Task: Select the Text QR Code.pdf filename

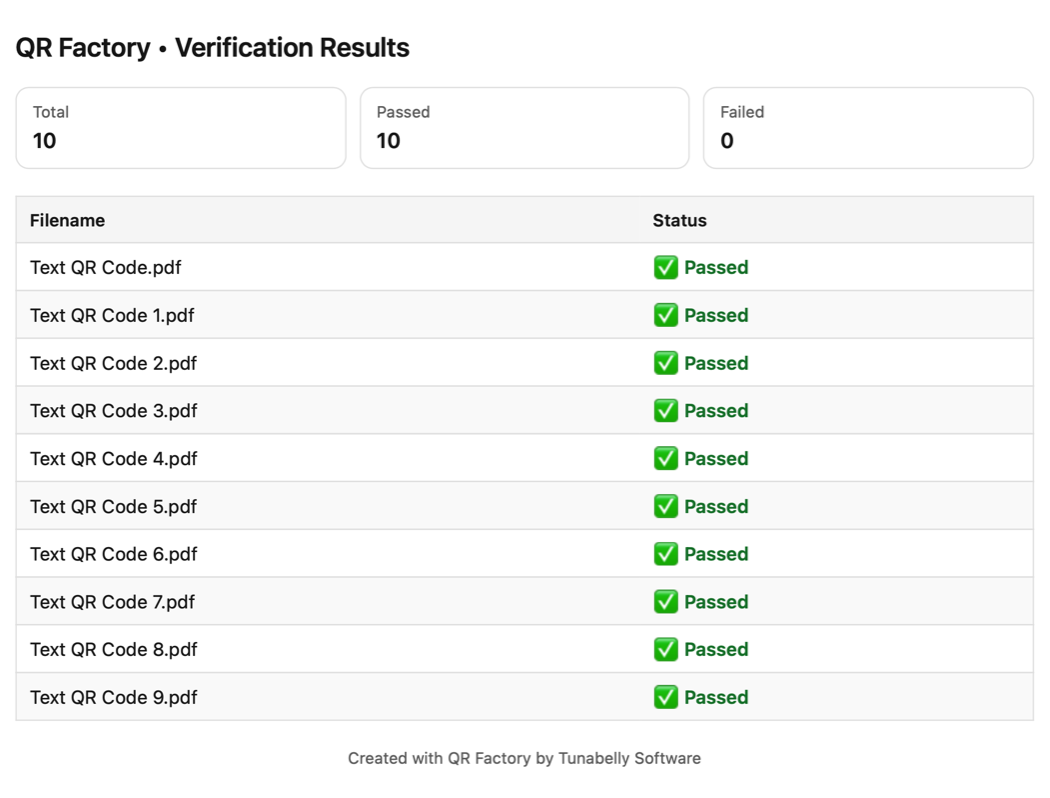Action: coord(106,268)
